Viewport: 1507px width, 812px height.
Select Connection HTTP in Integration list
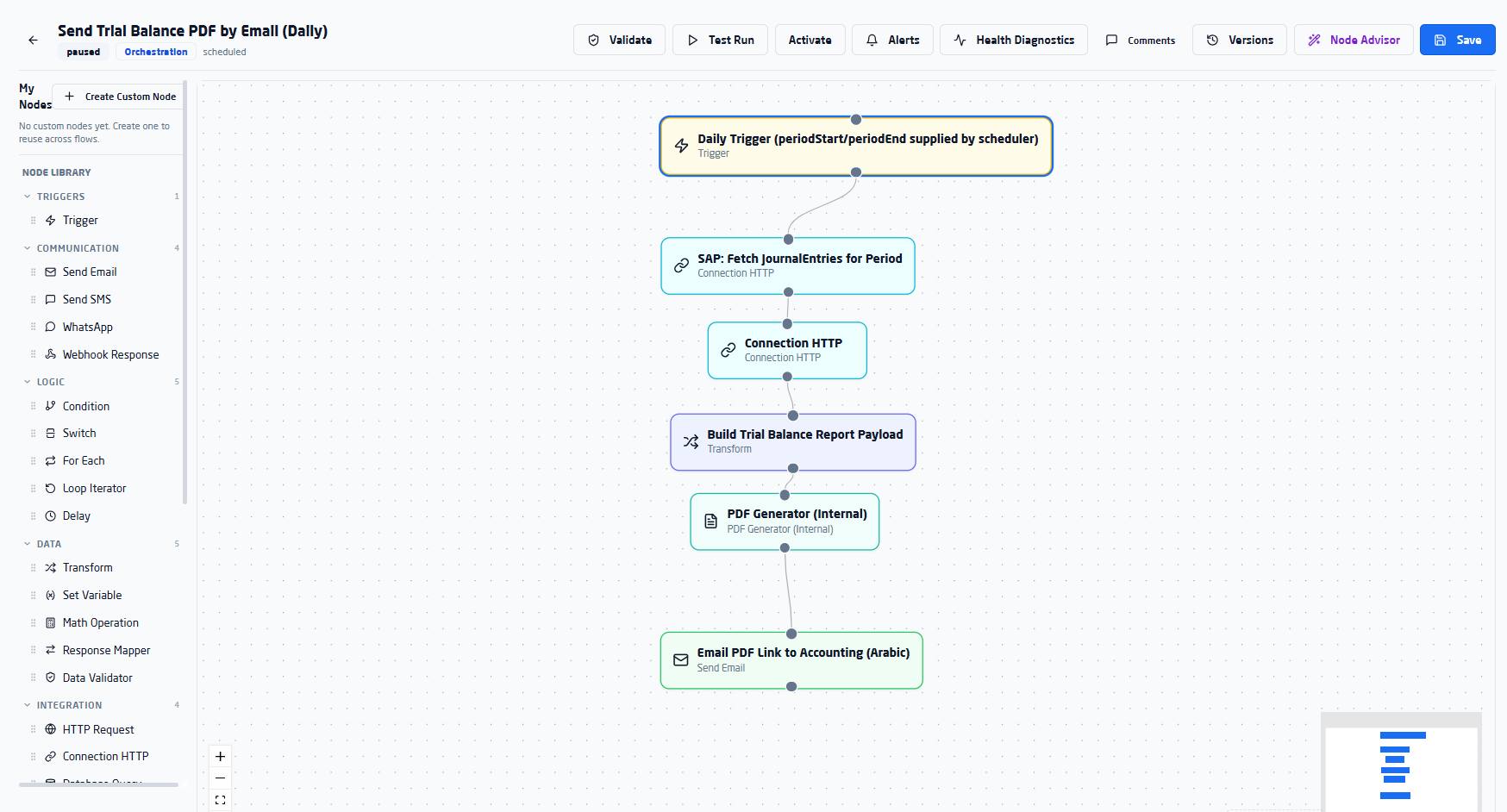[x=102, y=757]
